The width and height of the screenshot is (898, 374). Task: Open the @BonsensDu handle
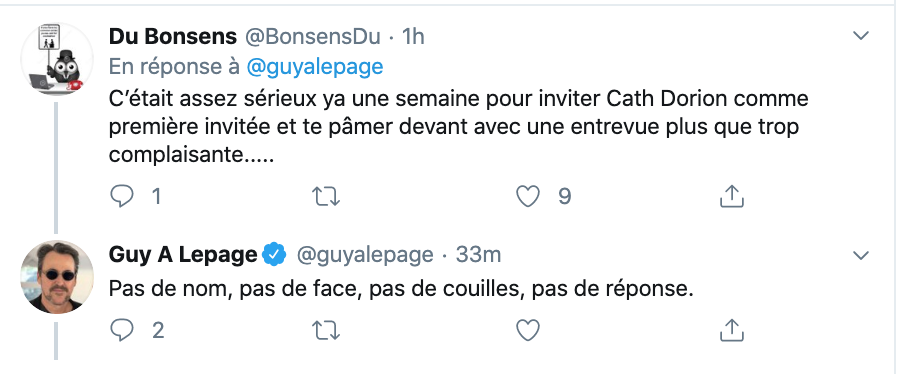(x=313, y=36)
